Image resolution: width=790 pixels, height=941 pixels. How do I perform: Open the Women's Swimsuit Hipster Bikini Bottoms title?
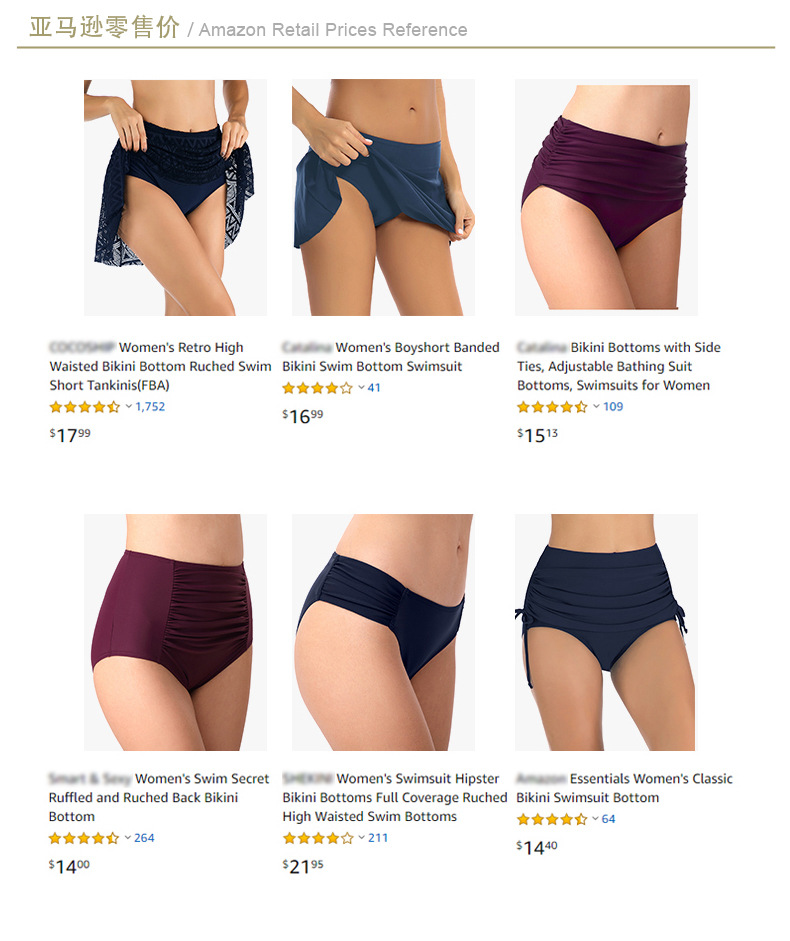pos(395,798)
